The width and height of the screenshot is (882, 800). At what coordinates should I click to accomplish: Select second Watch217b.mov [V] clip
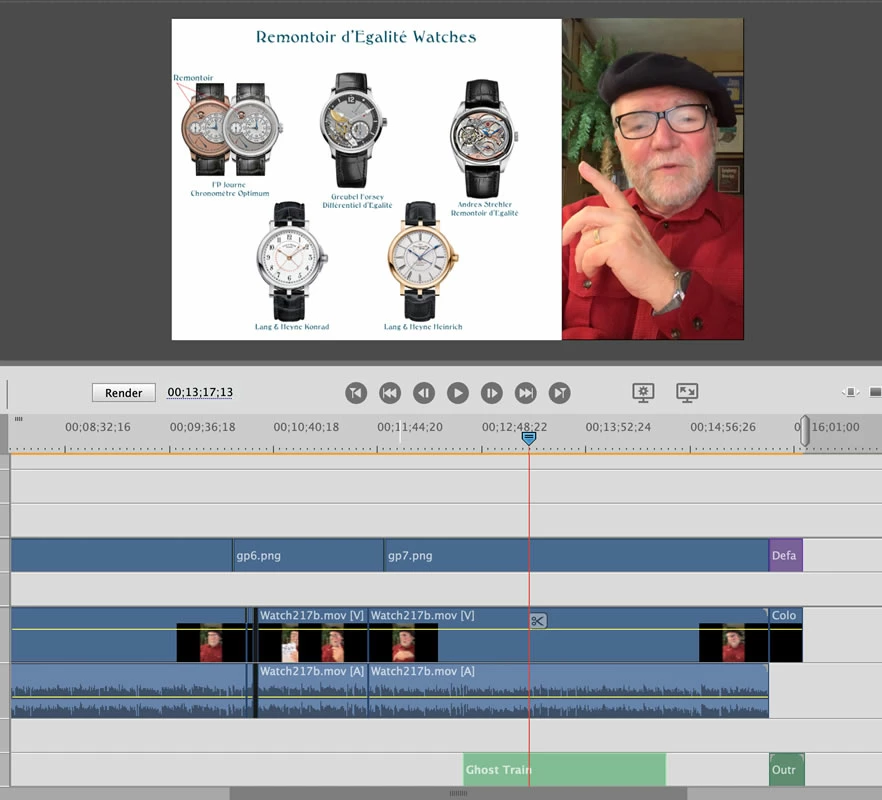568,634
